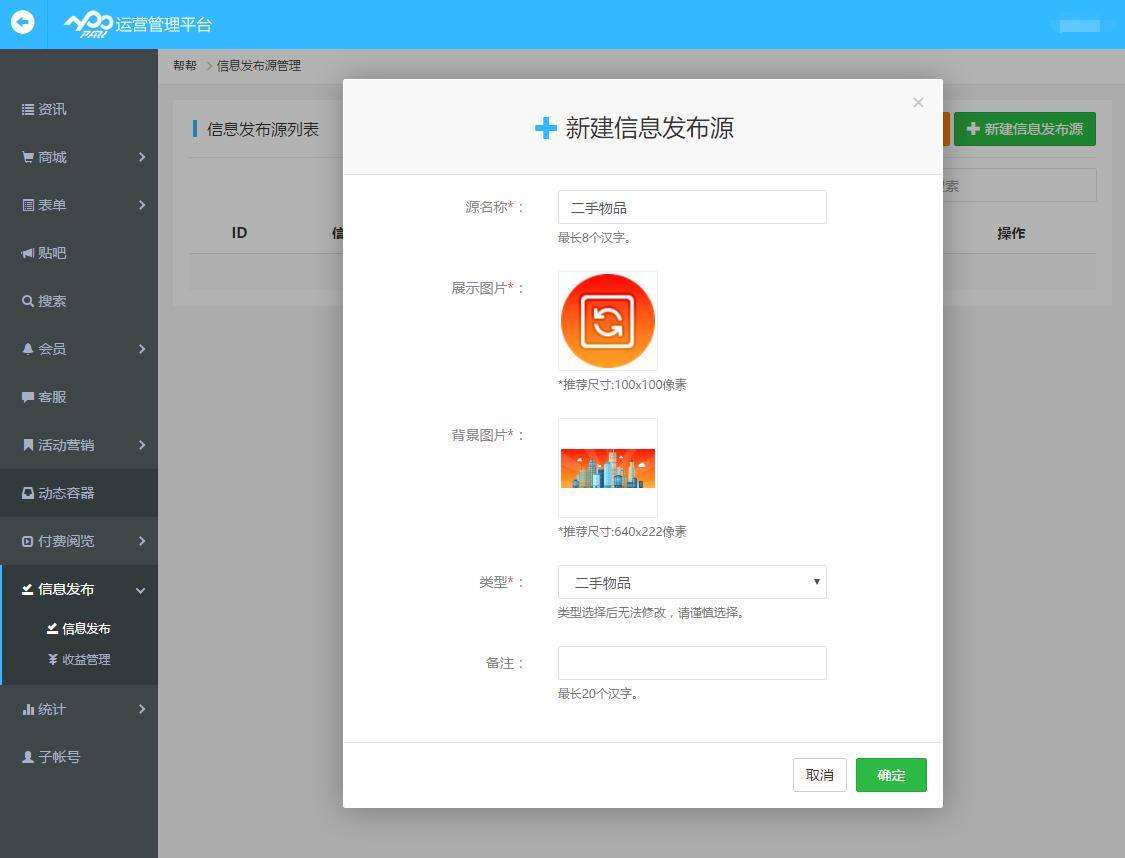The width and height of the screenshot is (1125, 858).
Task: Click the 展示图片 orange thumbnail
Action: (x=607, y=320)
